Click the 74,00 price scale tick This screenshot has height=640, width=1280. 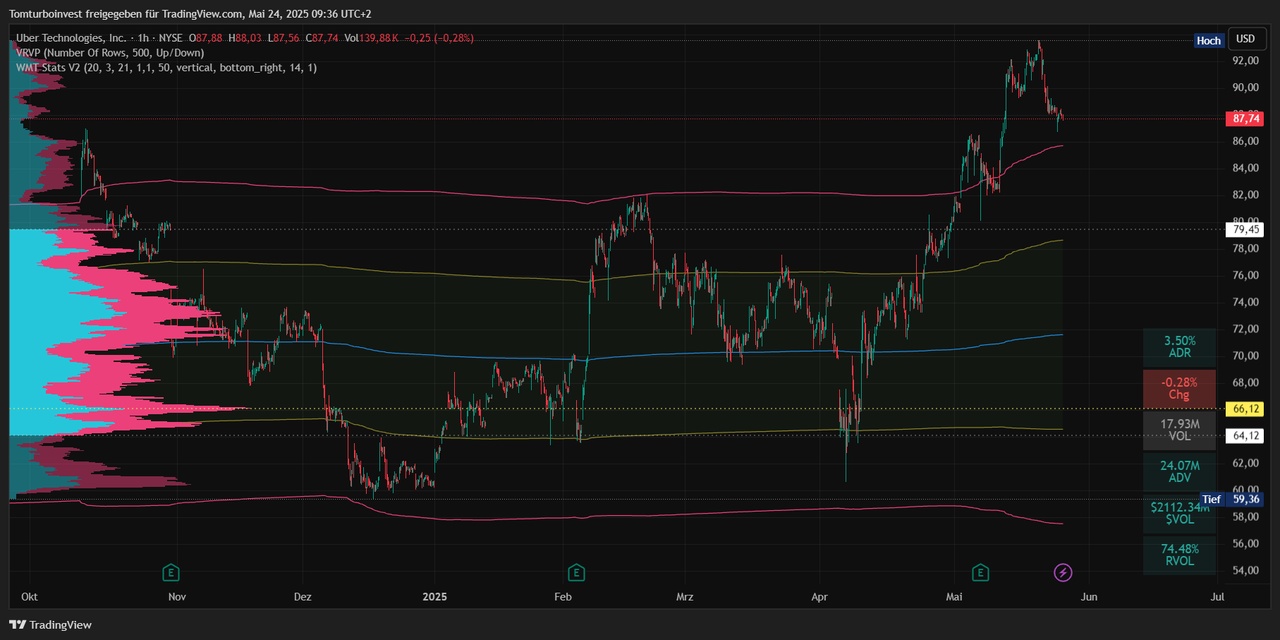[1245, 302]
